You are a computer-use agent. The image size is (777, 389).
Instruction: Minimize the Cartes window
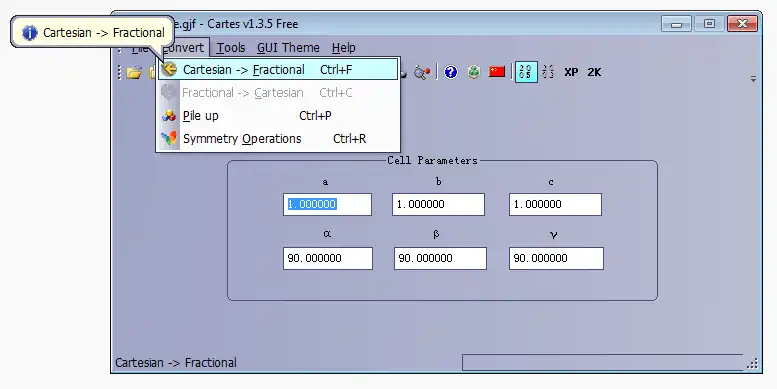[x=676, y=24]
